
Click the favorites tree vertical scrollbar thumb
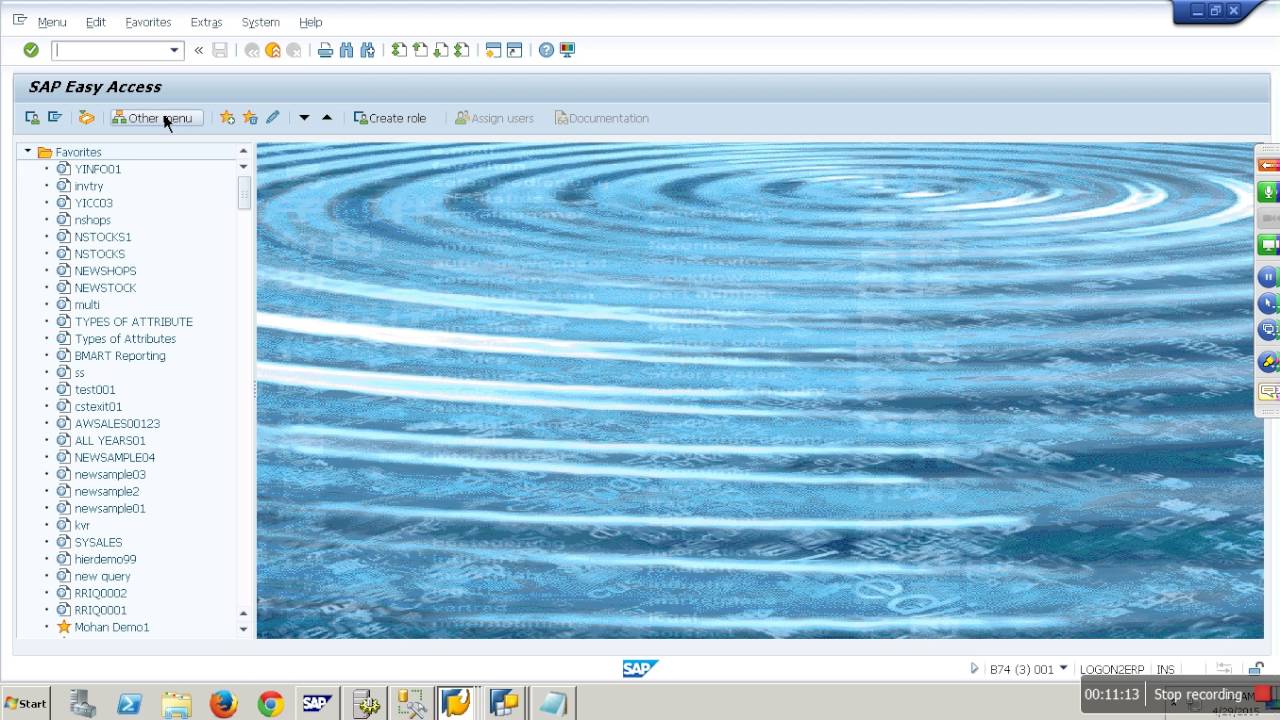click(243, 193)
